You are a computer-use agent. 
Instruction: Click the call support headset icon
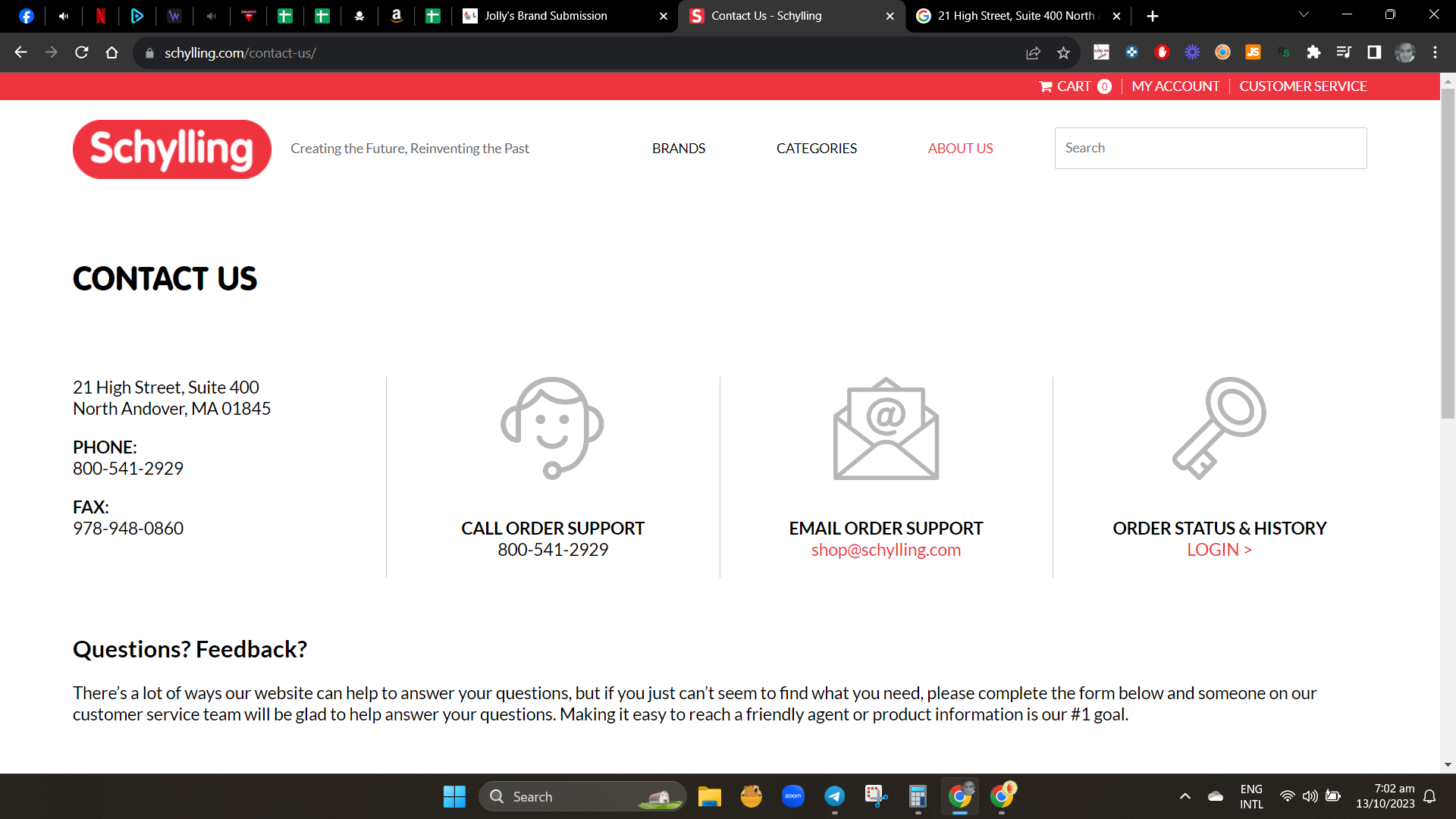[x=552, y=428]
